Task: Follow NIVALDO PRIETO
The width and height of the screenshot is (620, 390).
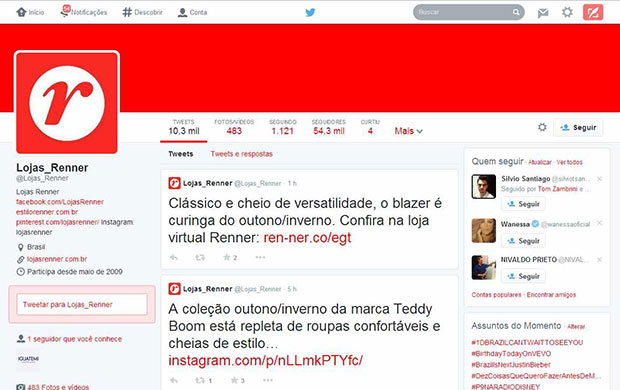Action: [523, 276]
